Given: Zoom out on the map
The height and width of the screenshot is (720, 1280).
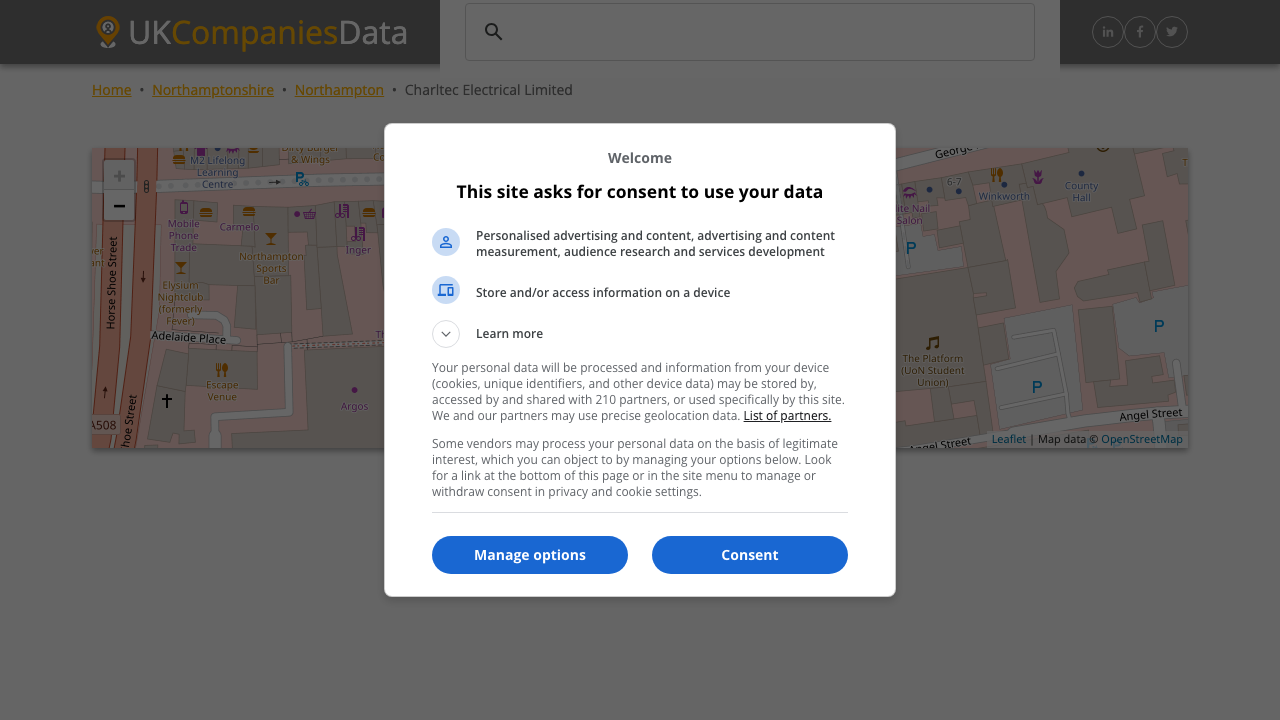Looking at the screenshot, I should [119, 206].
